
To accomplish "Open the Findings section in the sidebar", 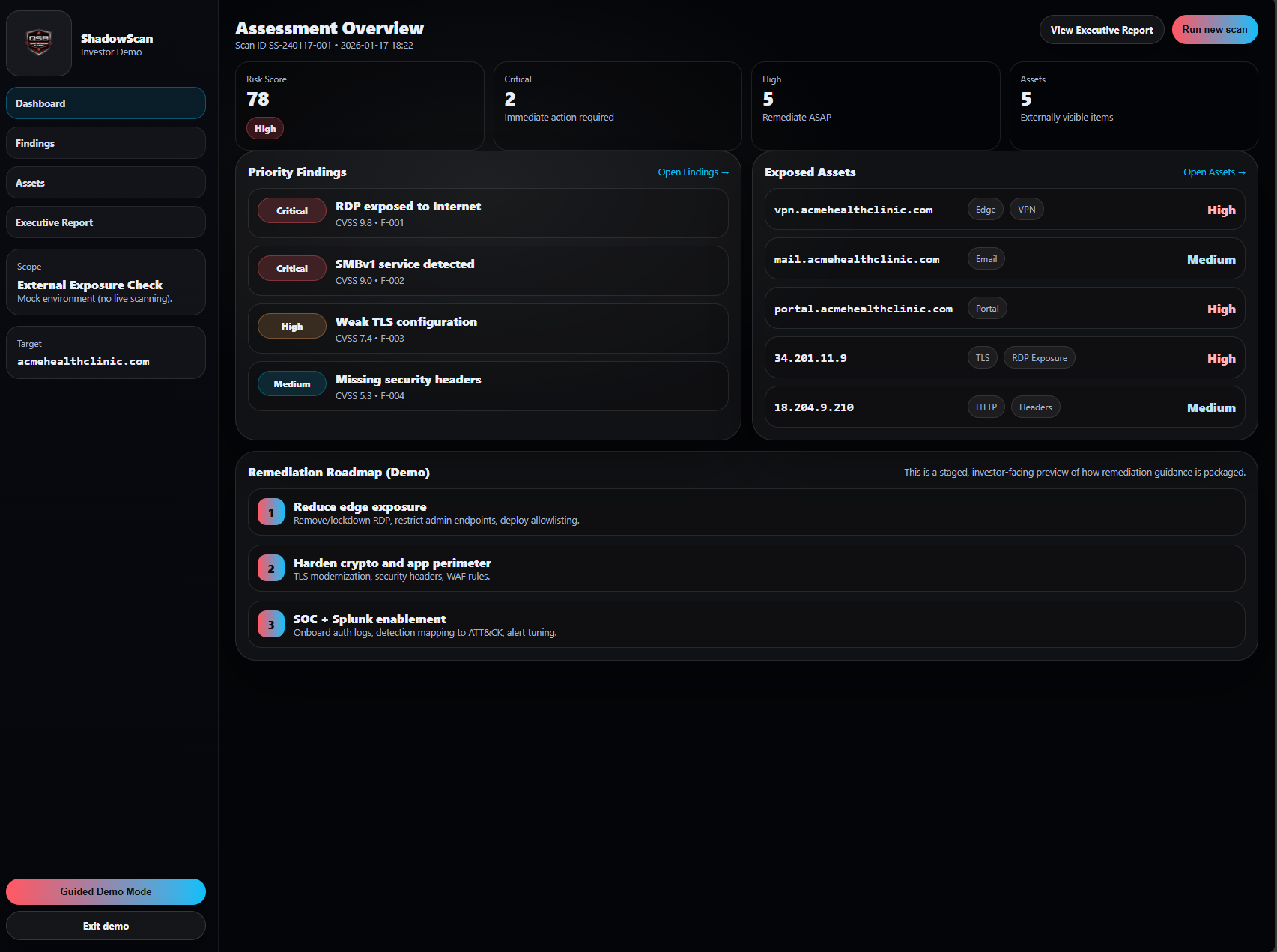I will (106, 142).
